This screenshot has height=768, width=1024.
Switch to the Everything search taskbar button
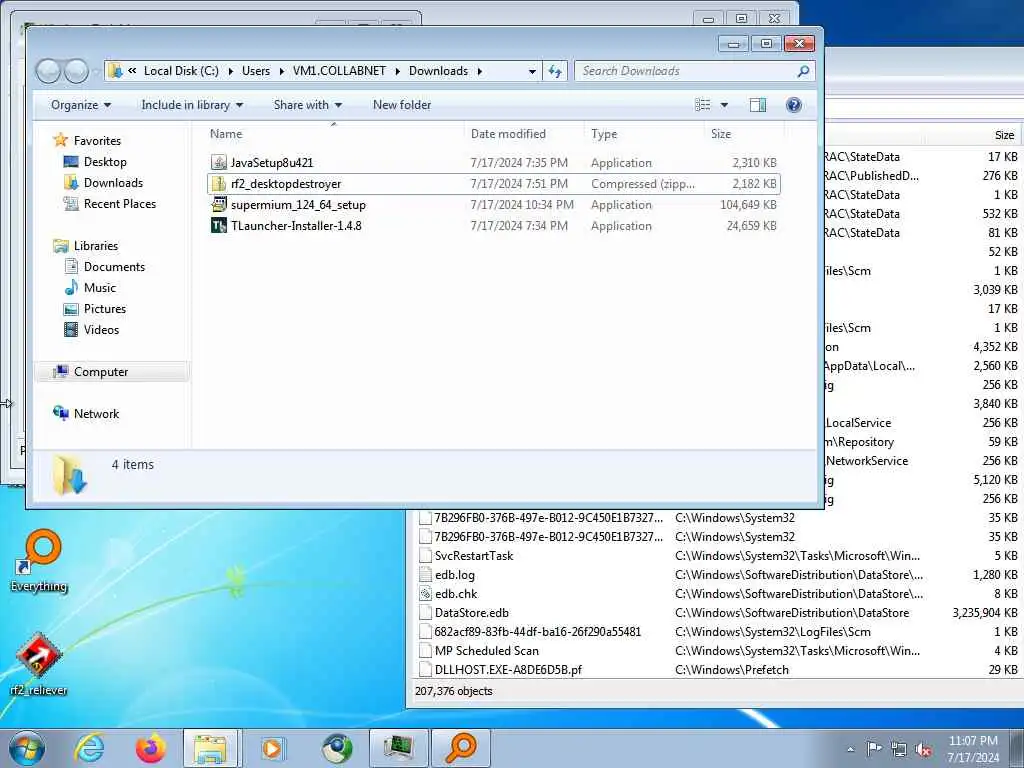[x=460, y=748]
